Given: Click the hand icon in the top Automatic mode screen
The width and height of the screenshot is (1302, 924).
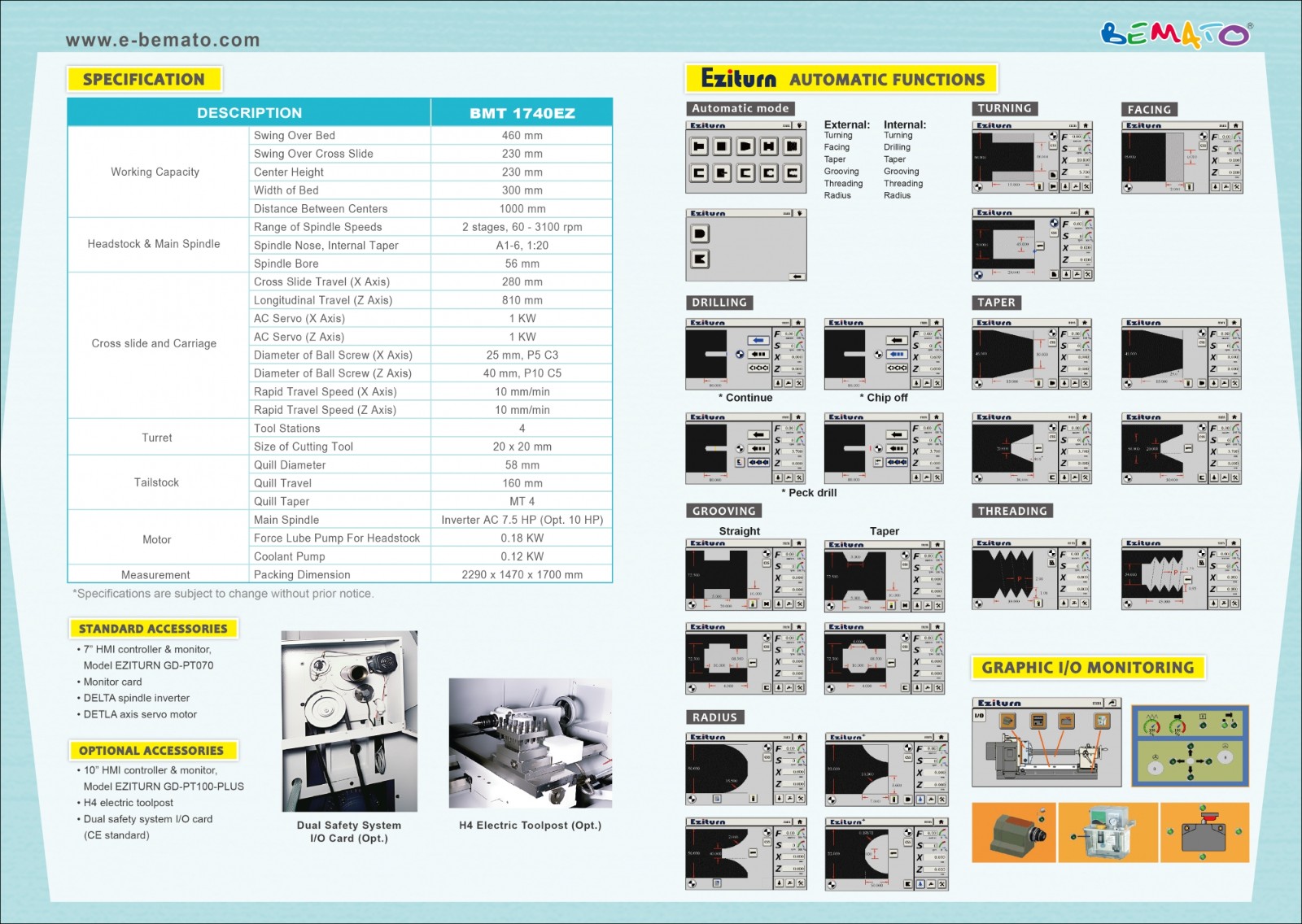Looking at the screenshot, I should (x=801, y=125).
